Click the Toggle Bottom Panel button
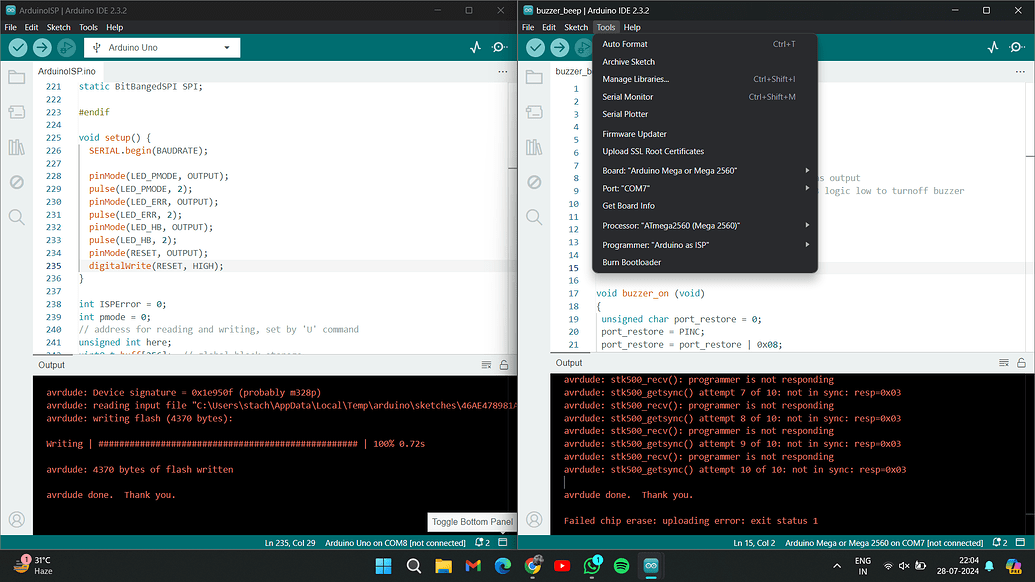 pos(472,521)
